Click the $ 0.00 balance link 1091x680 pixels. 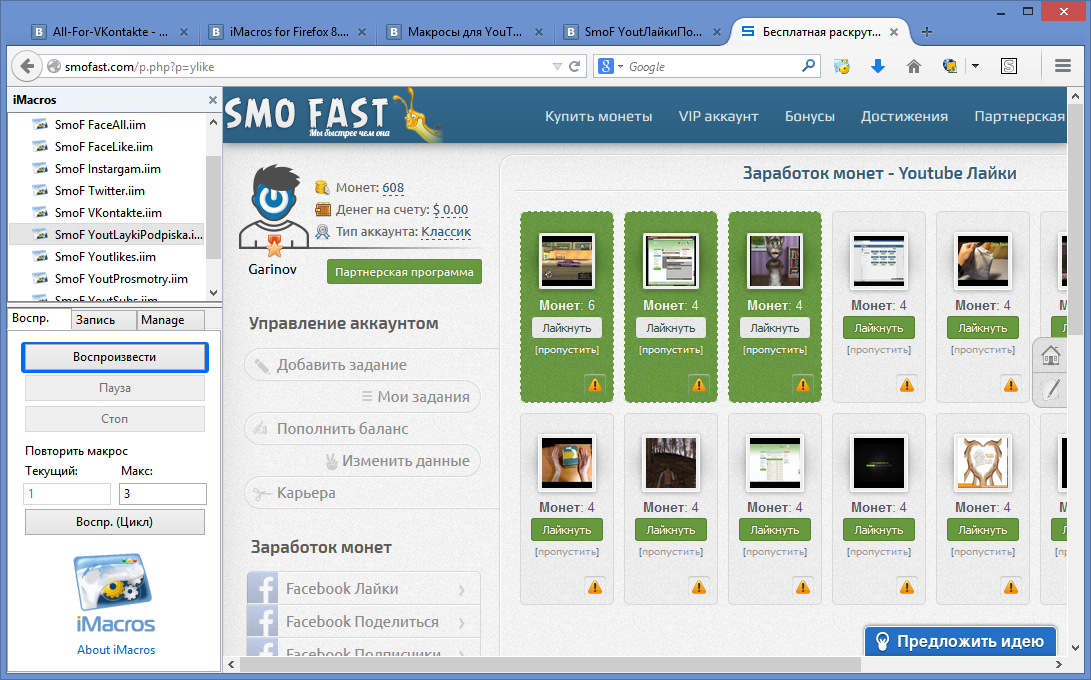[x=450, y=209]
